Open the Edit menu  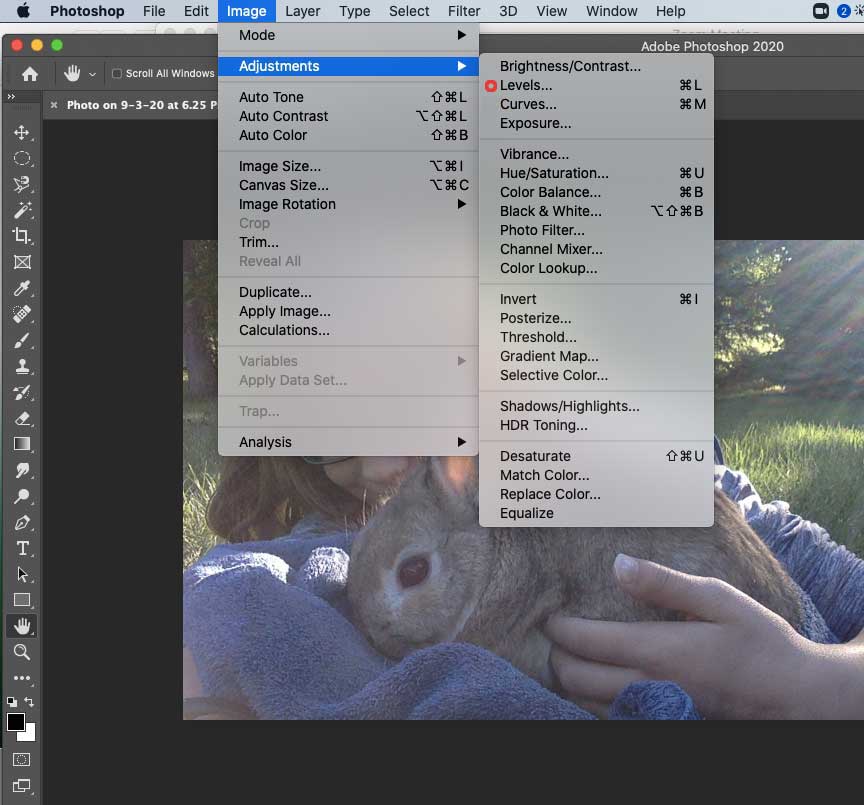196,11
